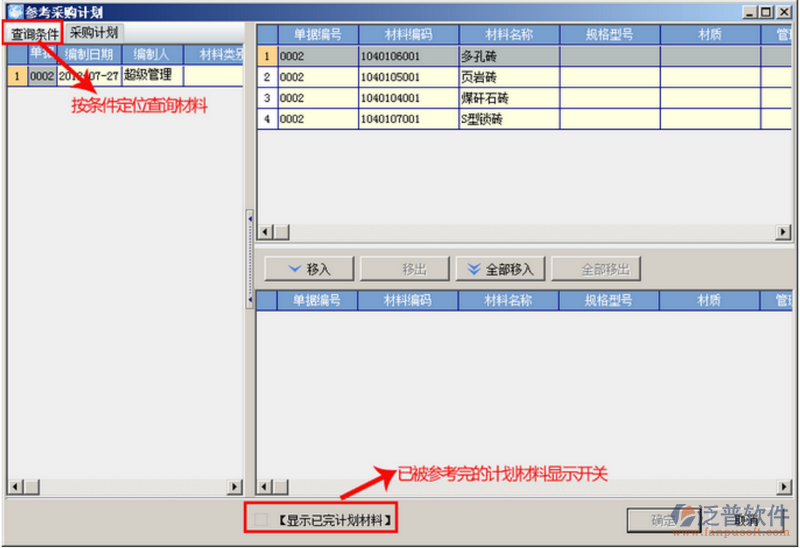This screenshot has width=800, height=548.
Task: Click lower table scrollbar right arrow
Action: [x=784, y=487]
